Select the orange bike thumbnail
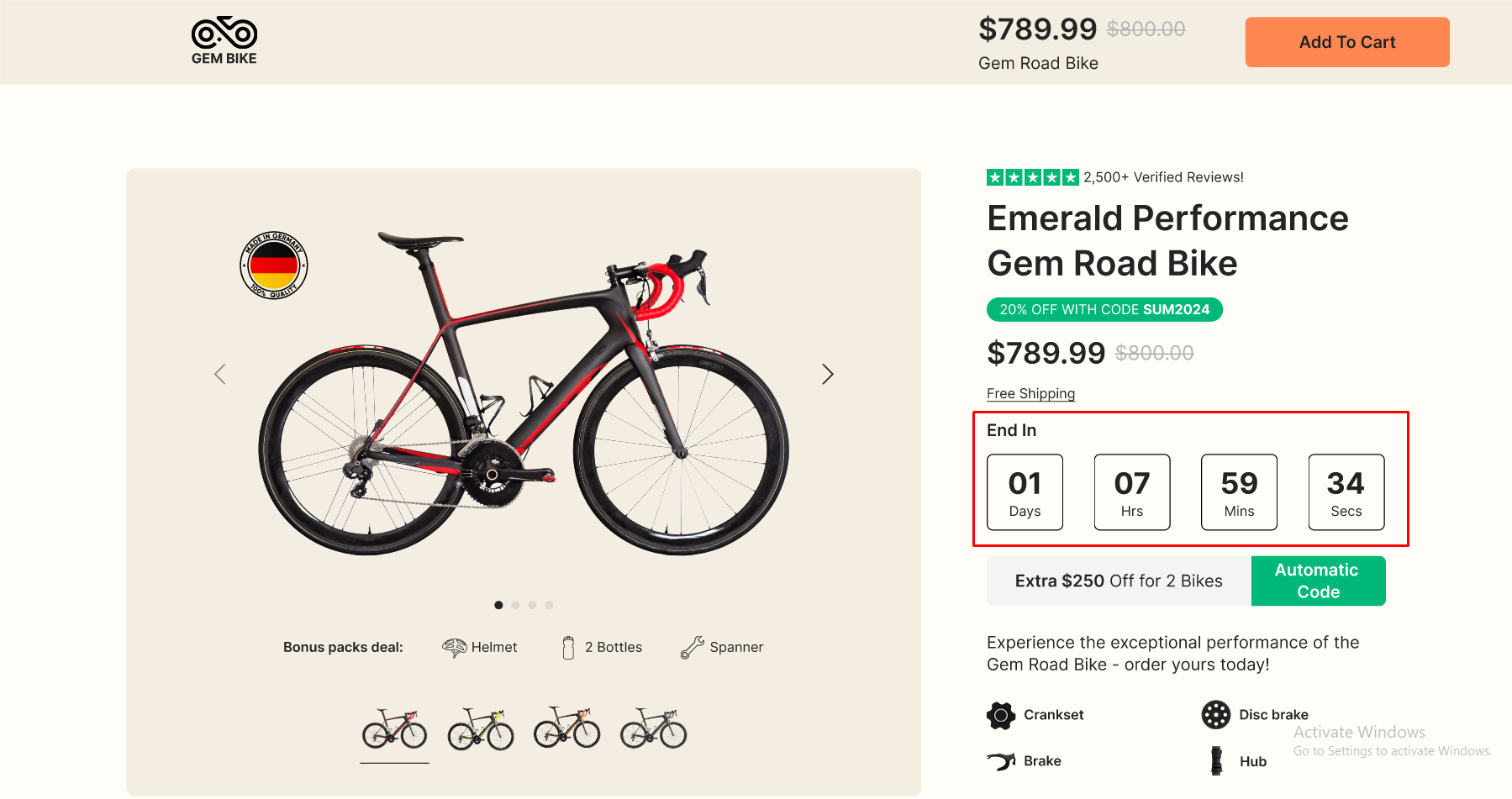1512x799 pixels. click(x=567, y=728)
